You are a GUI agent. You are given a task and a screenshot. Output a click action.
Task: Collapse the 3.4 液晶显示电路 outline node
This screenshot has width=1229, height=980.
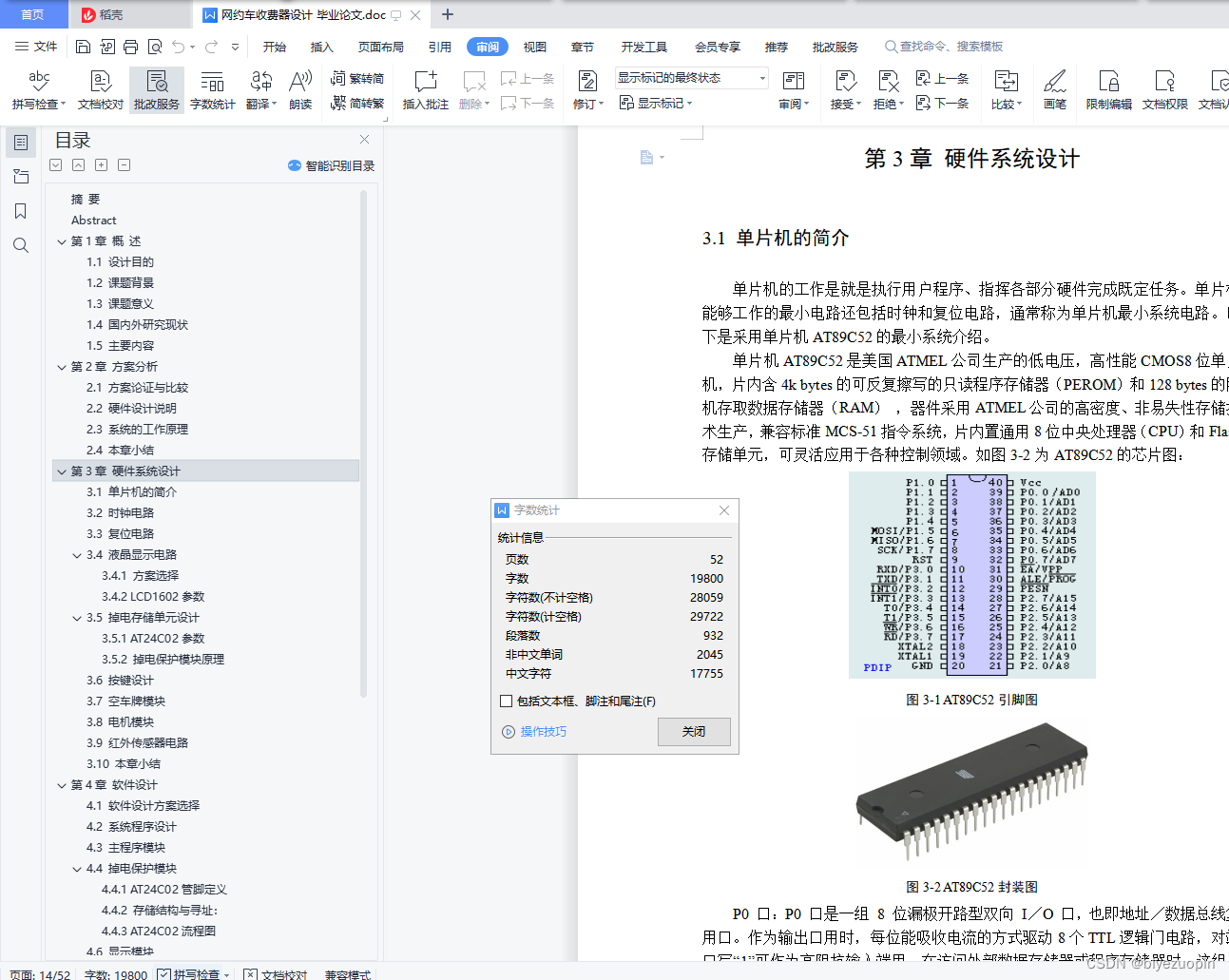(x=77, y=555)
